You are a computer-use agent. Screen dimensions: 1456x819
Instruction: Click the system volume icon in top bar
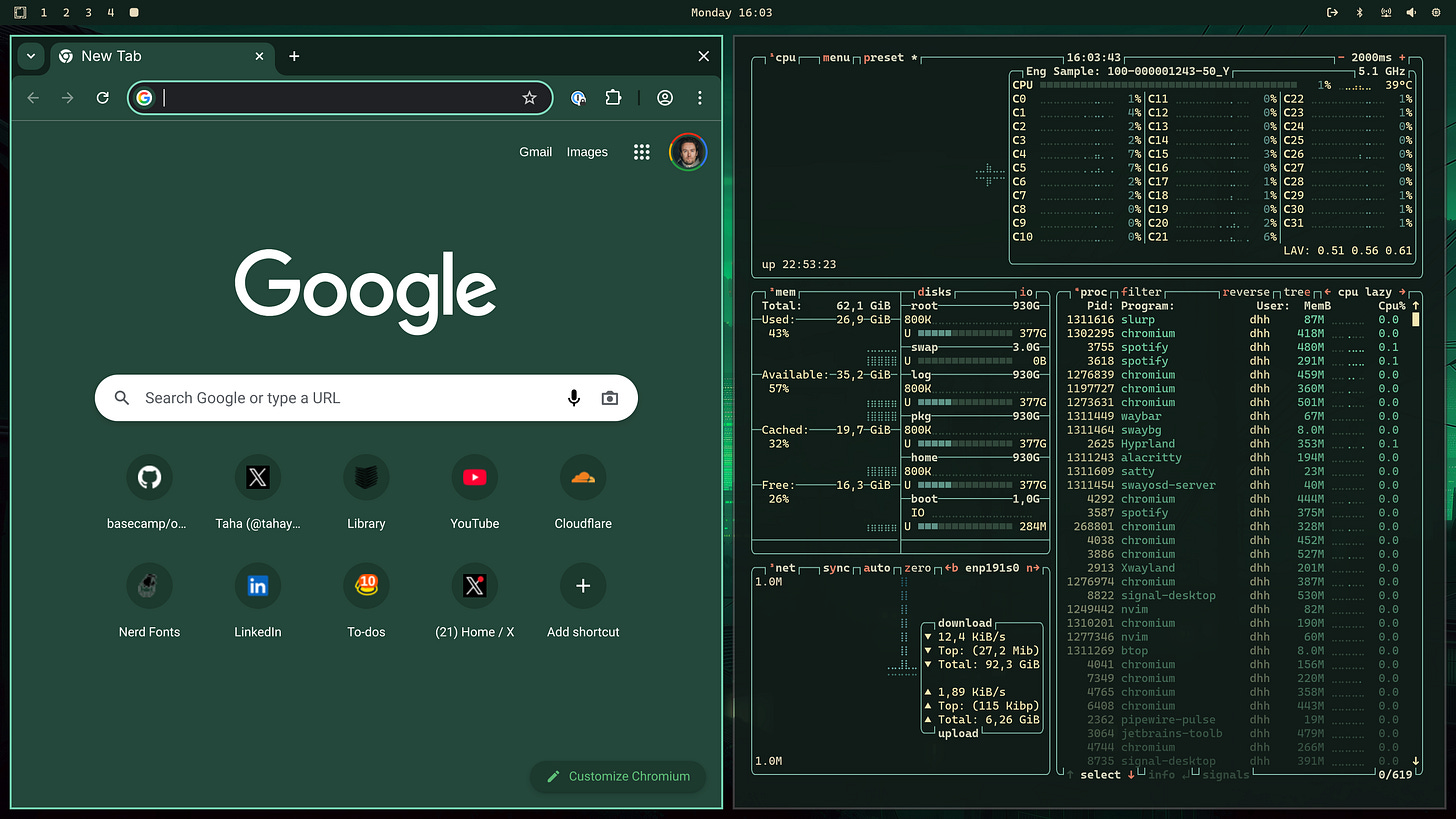coord(1411,12)
